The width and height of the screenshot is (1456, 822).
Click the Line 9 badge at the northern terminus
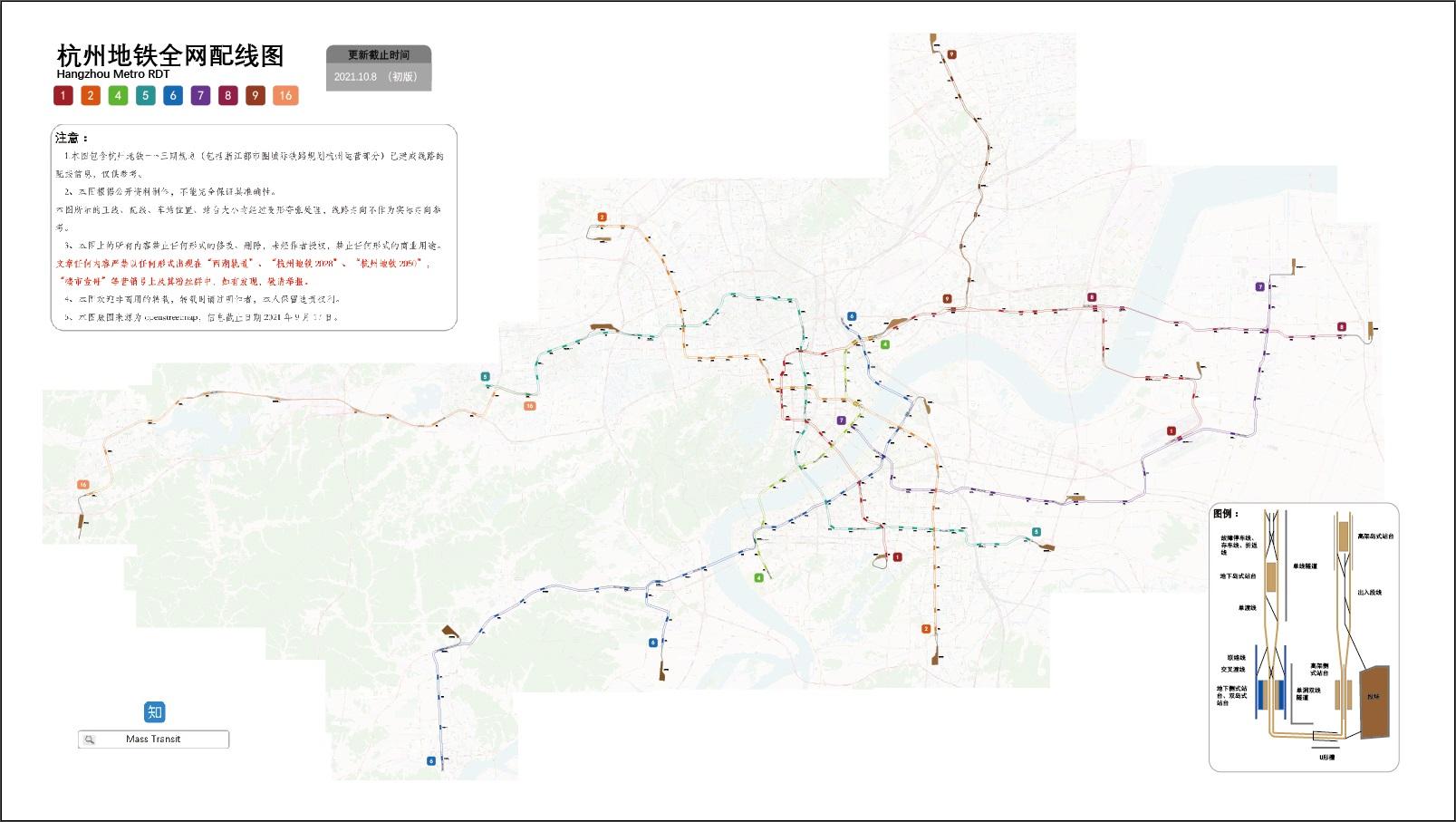(x=951, y=54)
